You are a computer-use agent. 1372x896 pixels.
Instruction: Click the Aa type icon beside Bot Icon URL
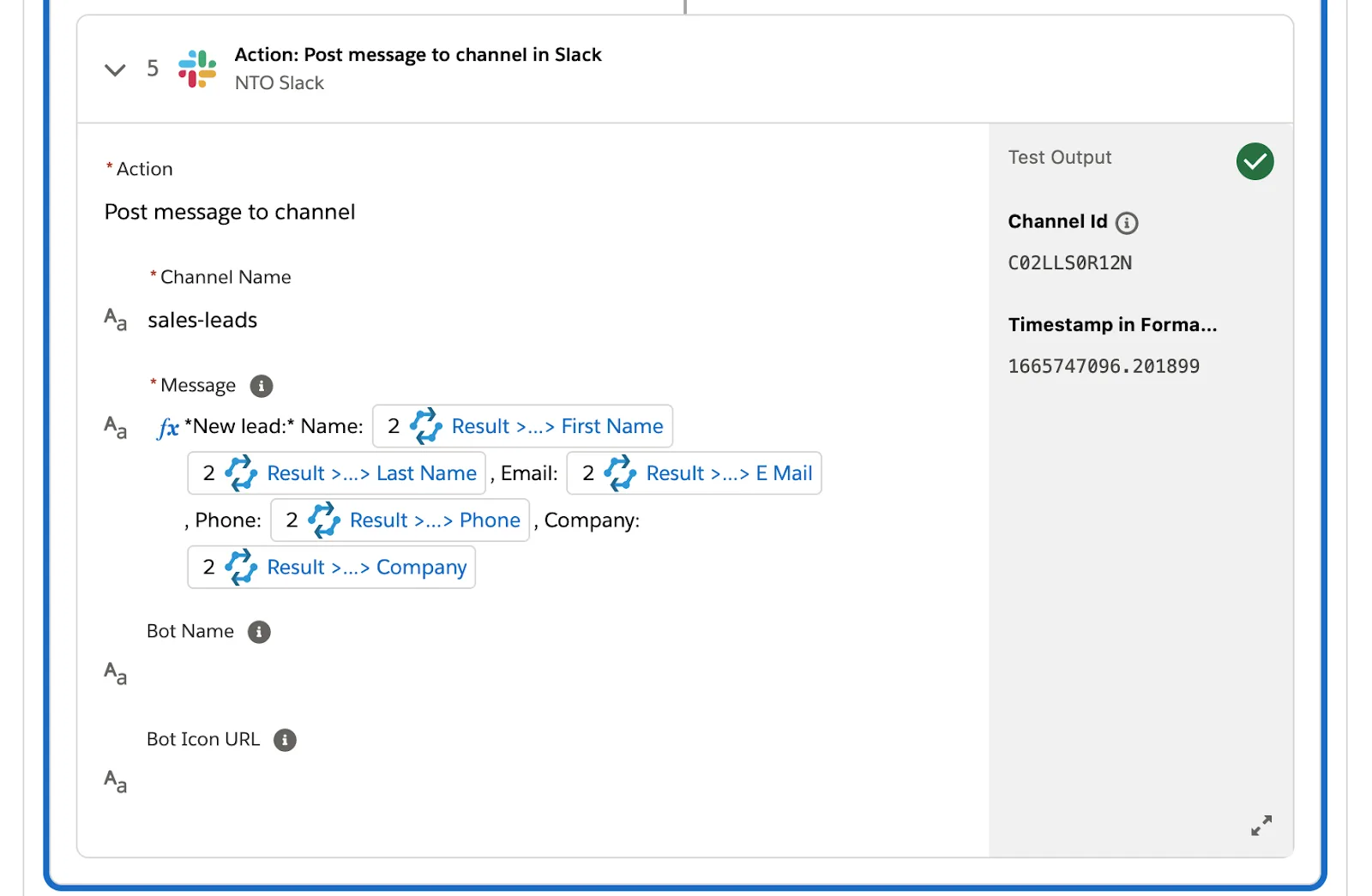pos(116,781)
